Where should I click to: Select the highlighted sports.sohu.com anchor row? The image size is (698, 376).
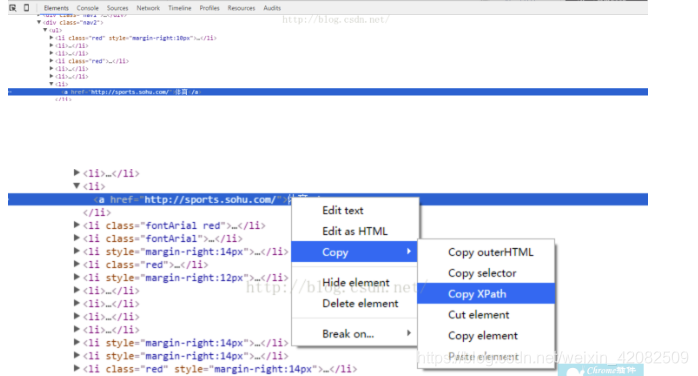pyautogui.click(x=328, y=199)
